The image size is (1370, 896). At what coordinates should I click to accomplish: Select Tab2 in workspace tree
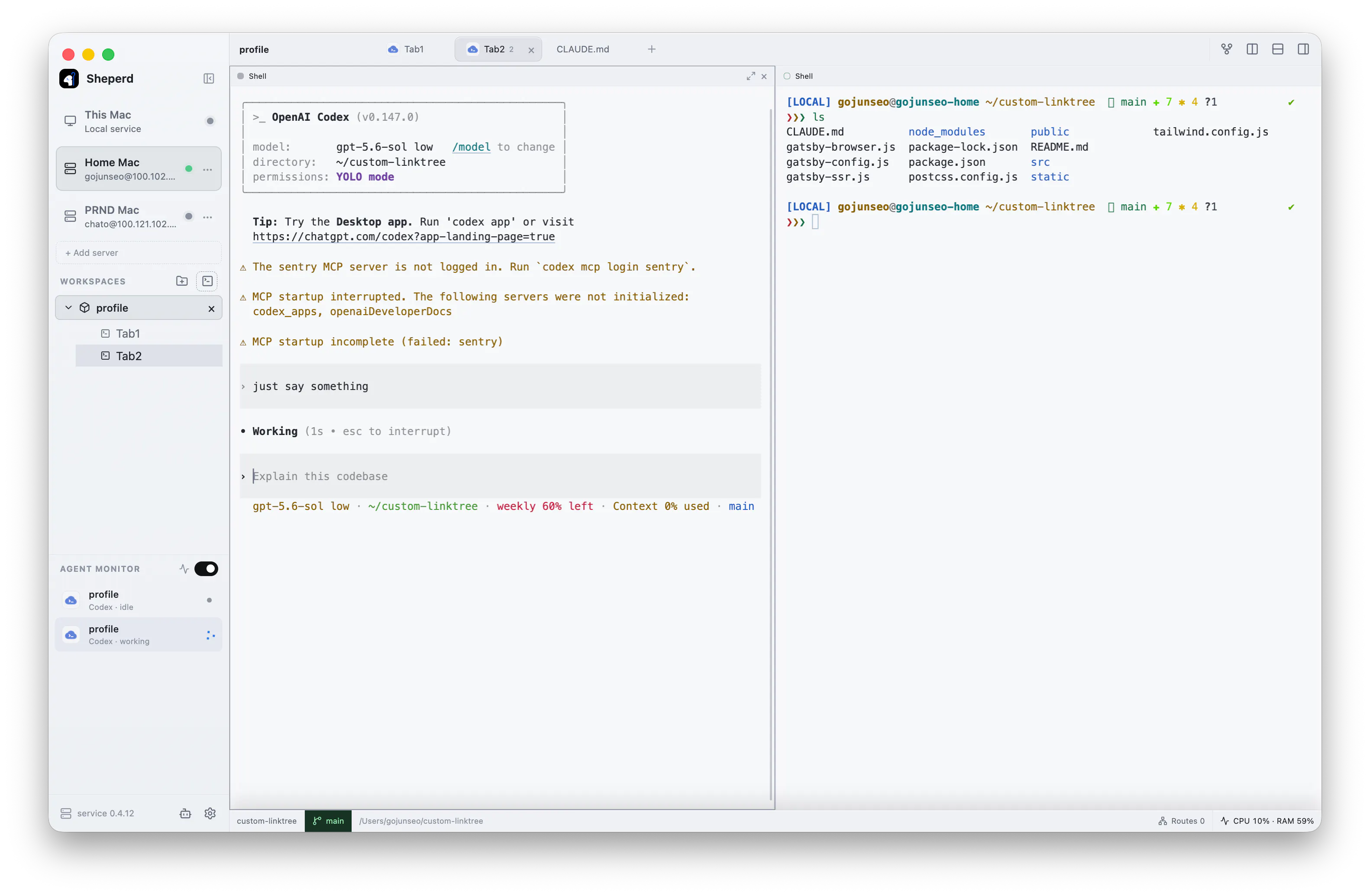(149, 356)
